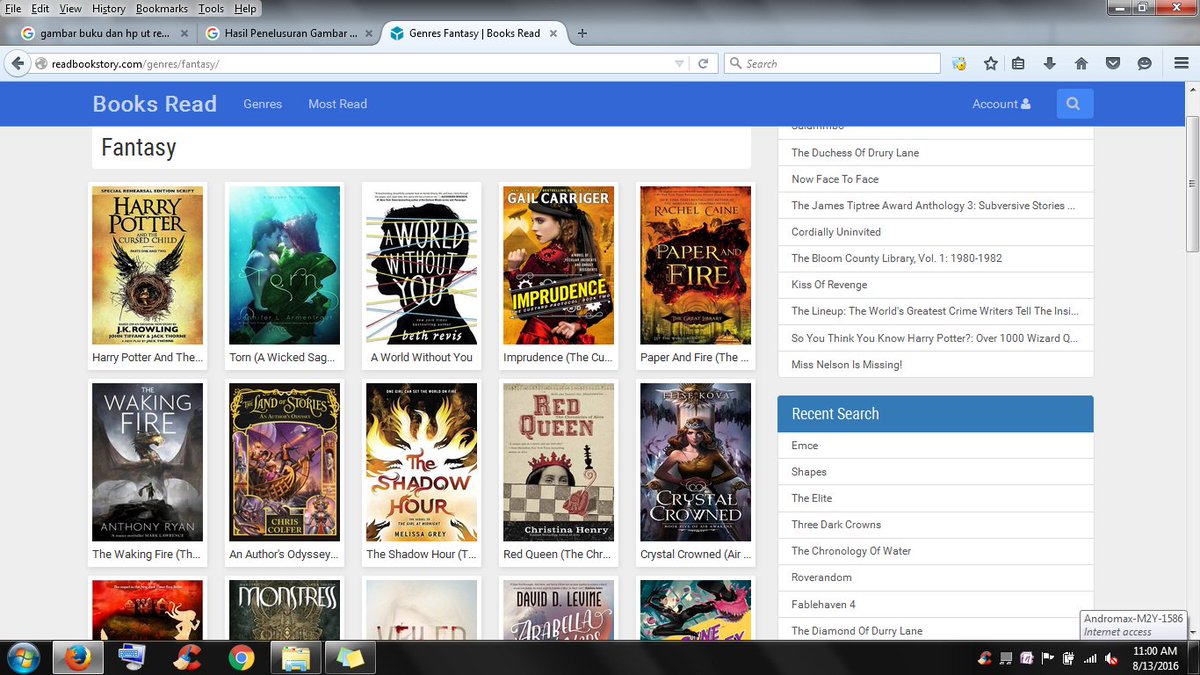Click Red Queen book cover
1200x675 pixels.
(x=558, y=462)
